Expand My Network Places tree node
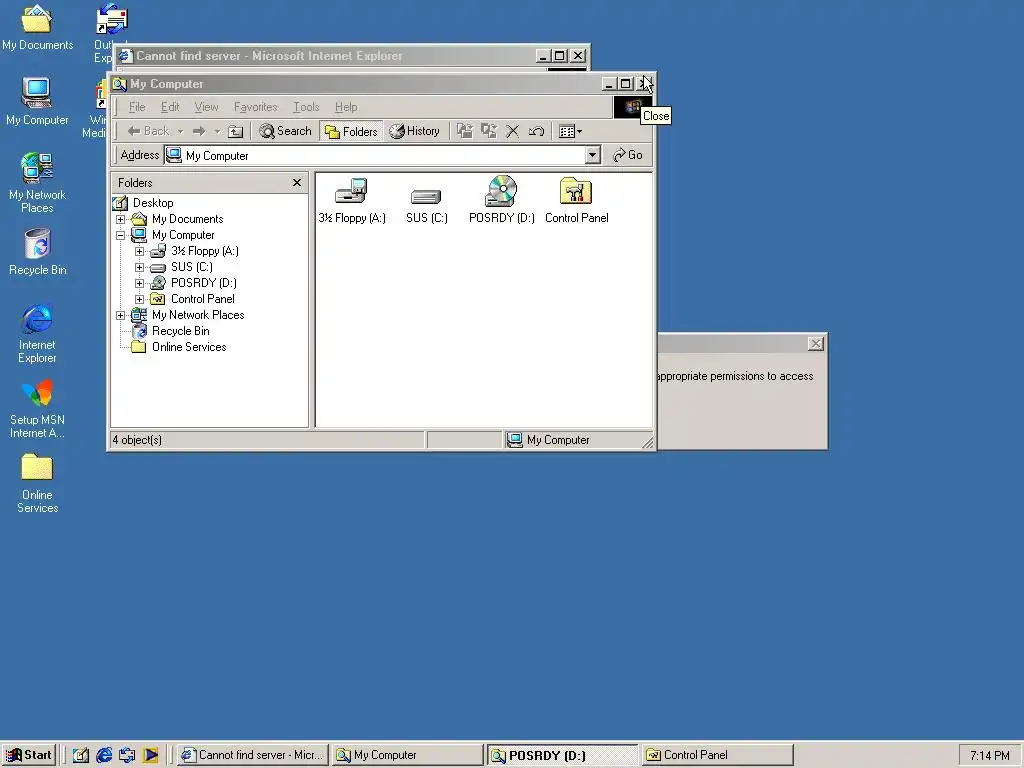Viewport: 1024px width, 768px height. tap(121, 315)
